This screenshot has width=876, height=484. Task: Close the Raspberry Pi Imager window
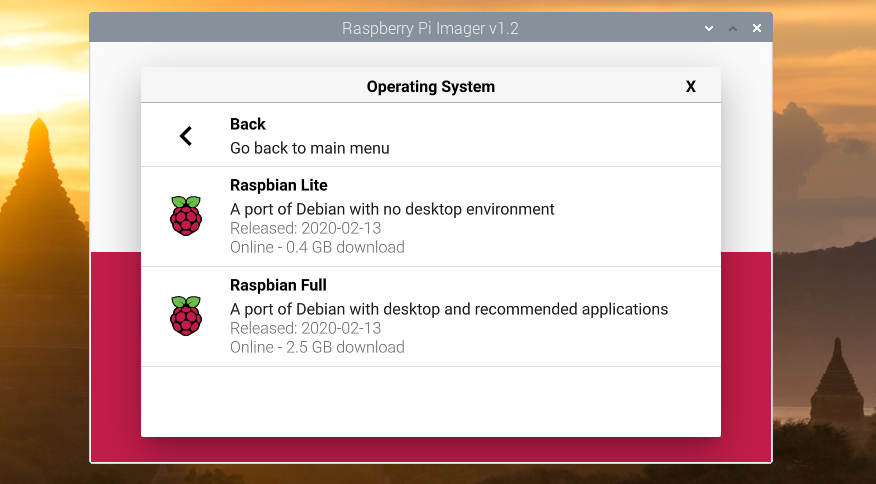click(757, 28)
